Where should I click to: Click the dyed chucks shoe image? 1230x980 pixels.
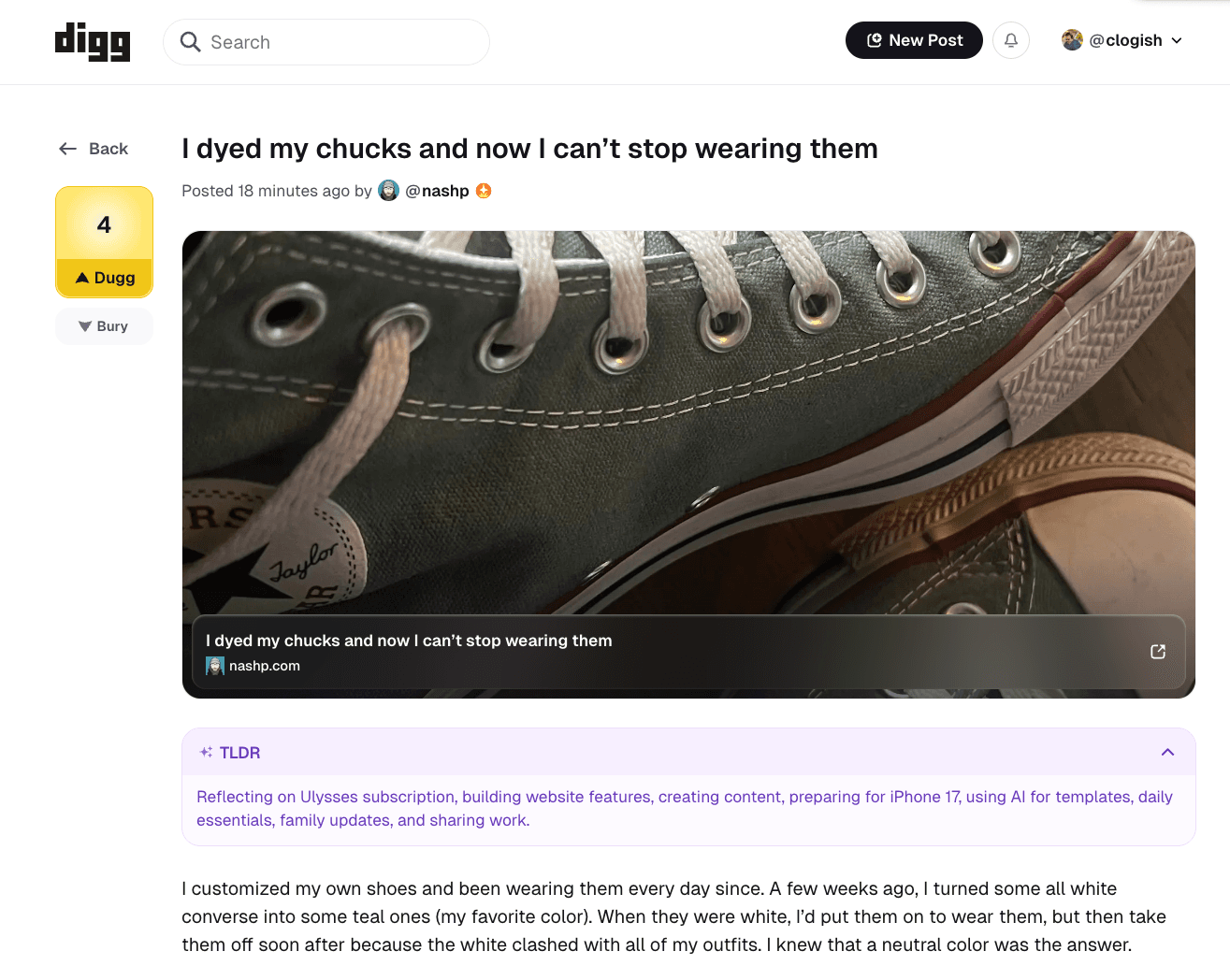click(687, 421)
